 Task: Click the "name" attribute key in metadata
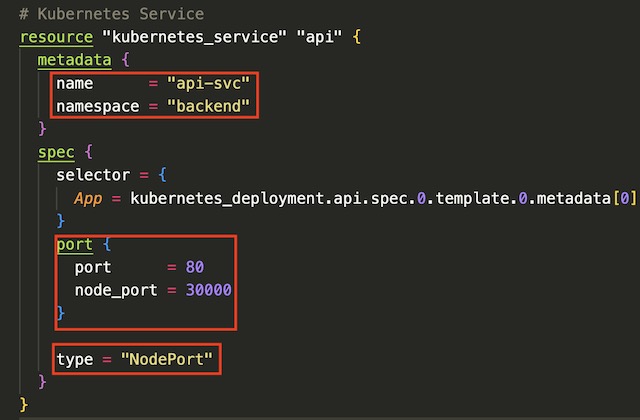tap(75, 83)
